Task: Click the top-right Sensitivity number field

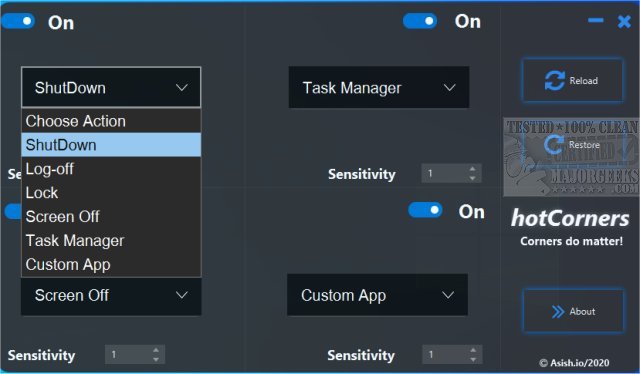Action: (x=444, y=174)
